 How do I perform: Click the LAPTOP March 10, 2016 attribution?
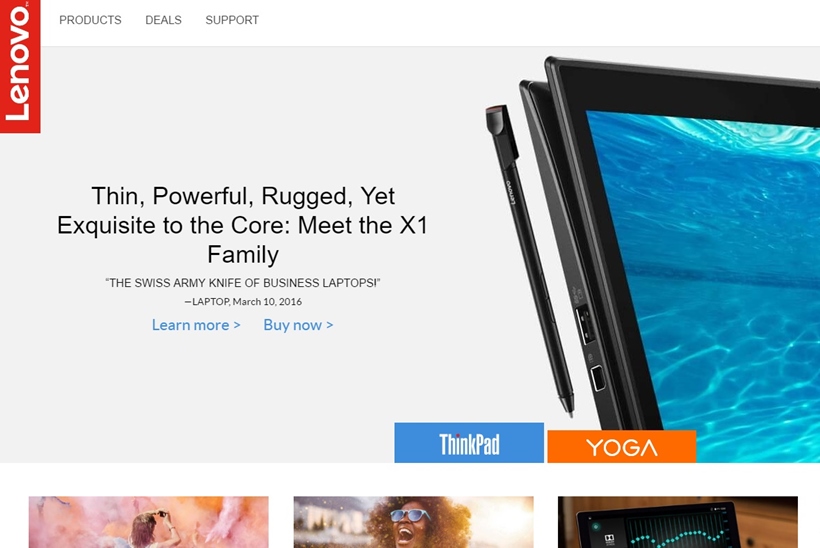[x=243, y=302]
